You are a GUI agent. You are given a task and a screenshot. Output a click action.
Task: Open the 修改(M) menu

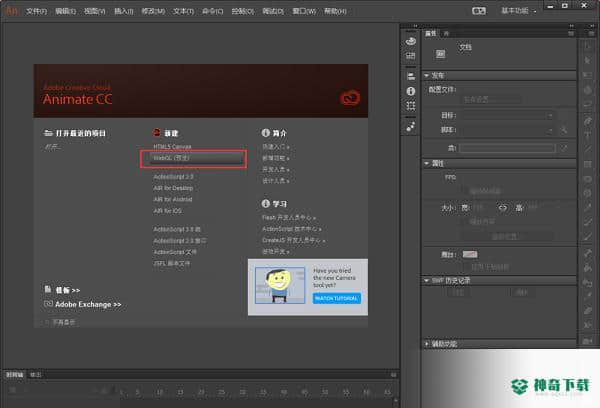coord(153,11)
